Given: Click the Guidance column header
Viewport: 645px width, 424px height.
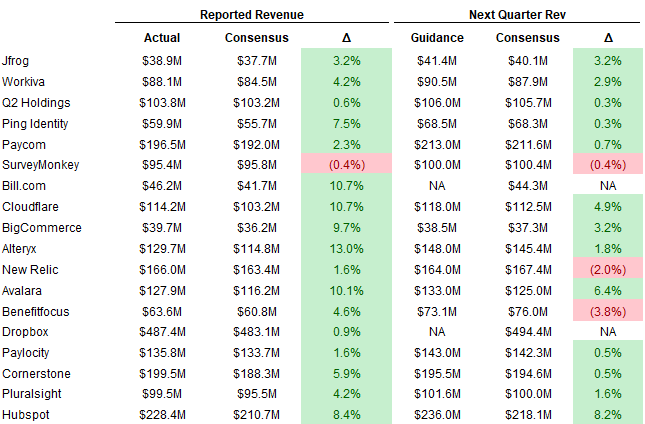Looking at the screenshot, I should tap(436, 38).
